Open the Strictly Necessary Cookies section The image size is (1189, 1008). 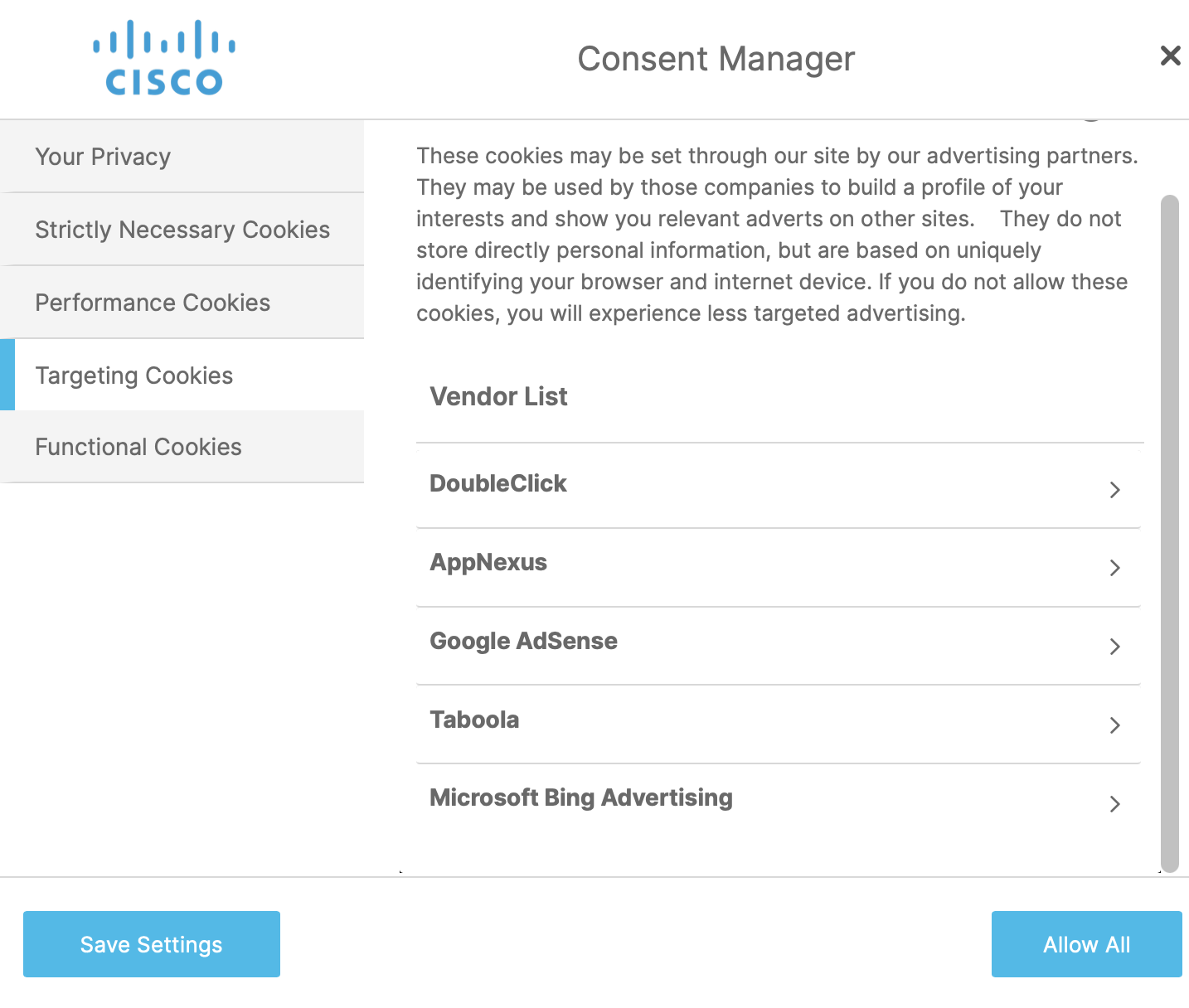coord(182,230)
